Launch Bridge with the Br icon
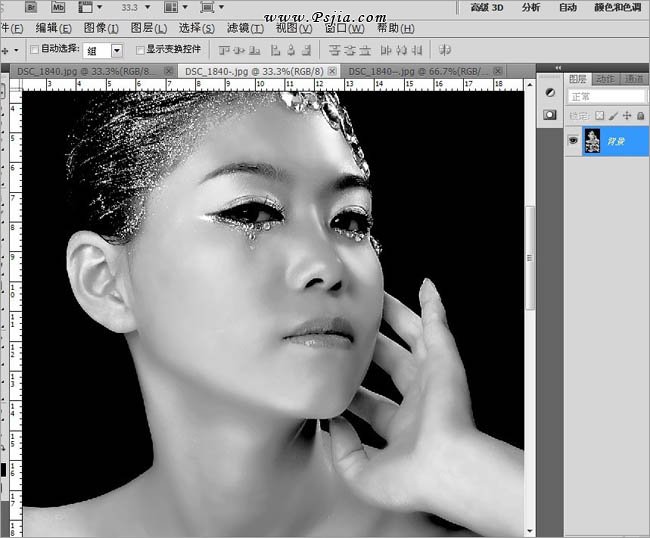Image resolution: width=650 pixels, height=538 pixels. (31, 7)
